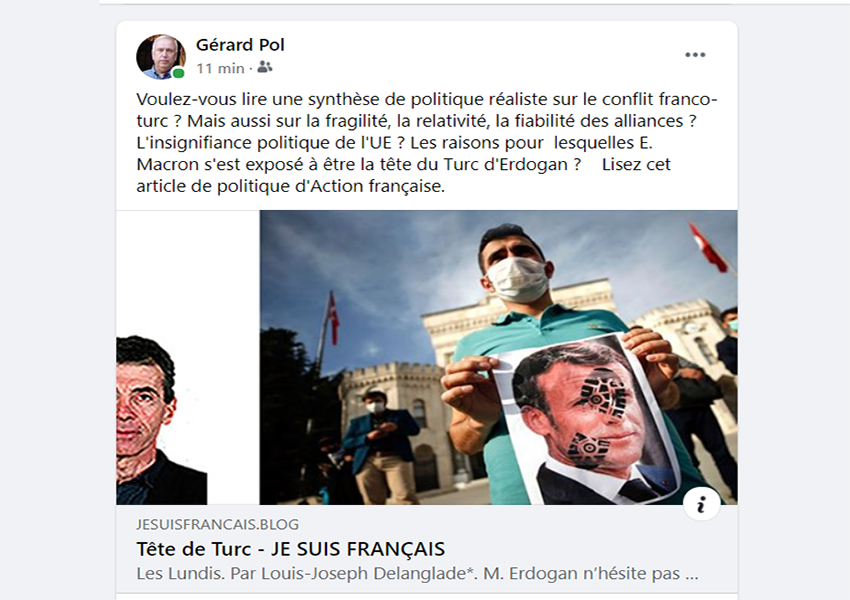Open the JESUISFRANCAIS.BLOG source link

tap(217, 524)
